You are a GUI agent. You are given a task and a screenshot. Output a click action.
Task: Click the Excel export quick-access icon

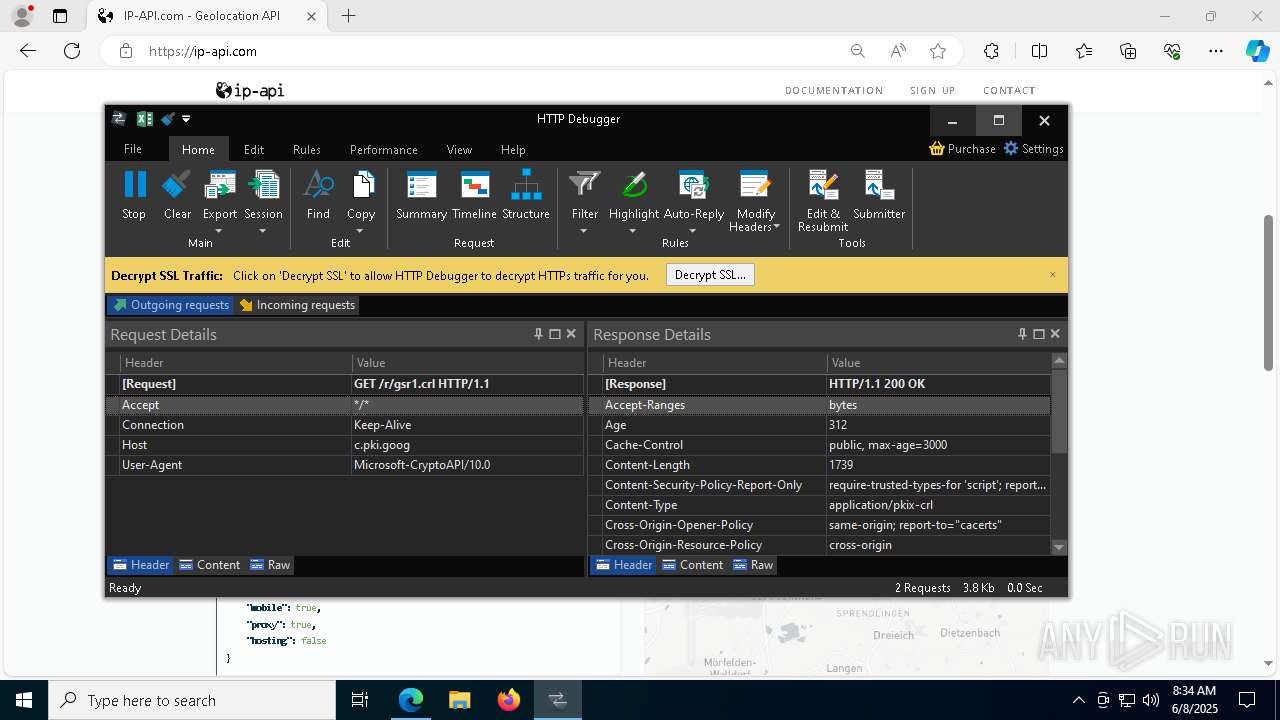[x=144, y=119]
